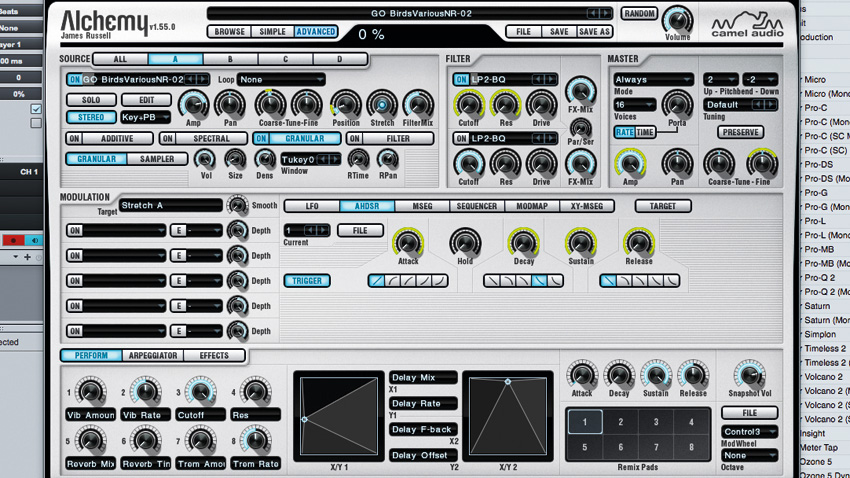Select the MSEG modulation tab
Image resolution: width=850 pixels, height=478 pixels.
pos(422,206)
